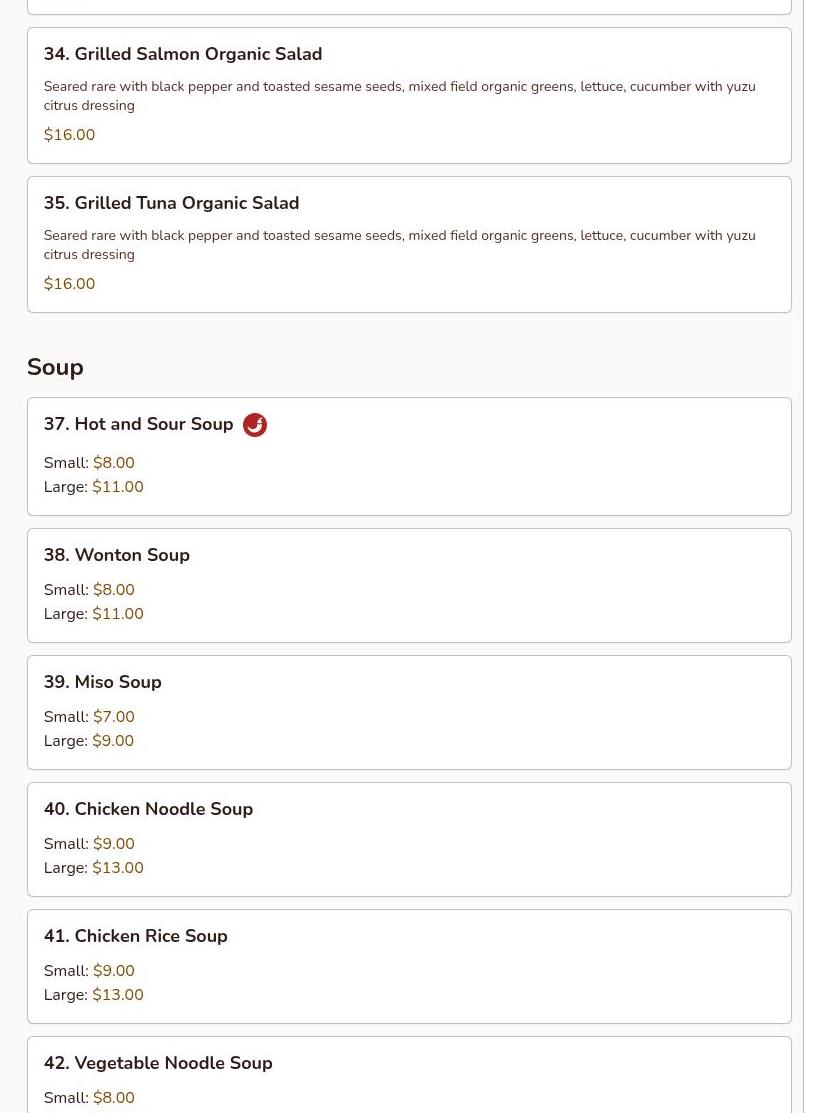
Task: Click the Soup section heading
Action: point(55,367)
